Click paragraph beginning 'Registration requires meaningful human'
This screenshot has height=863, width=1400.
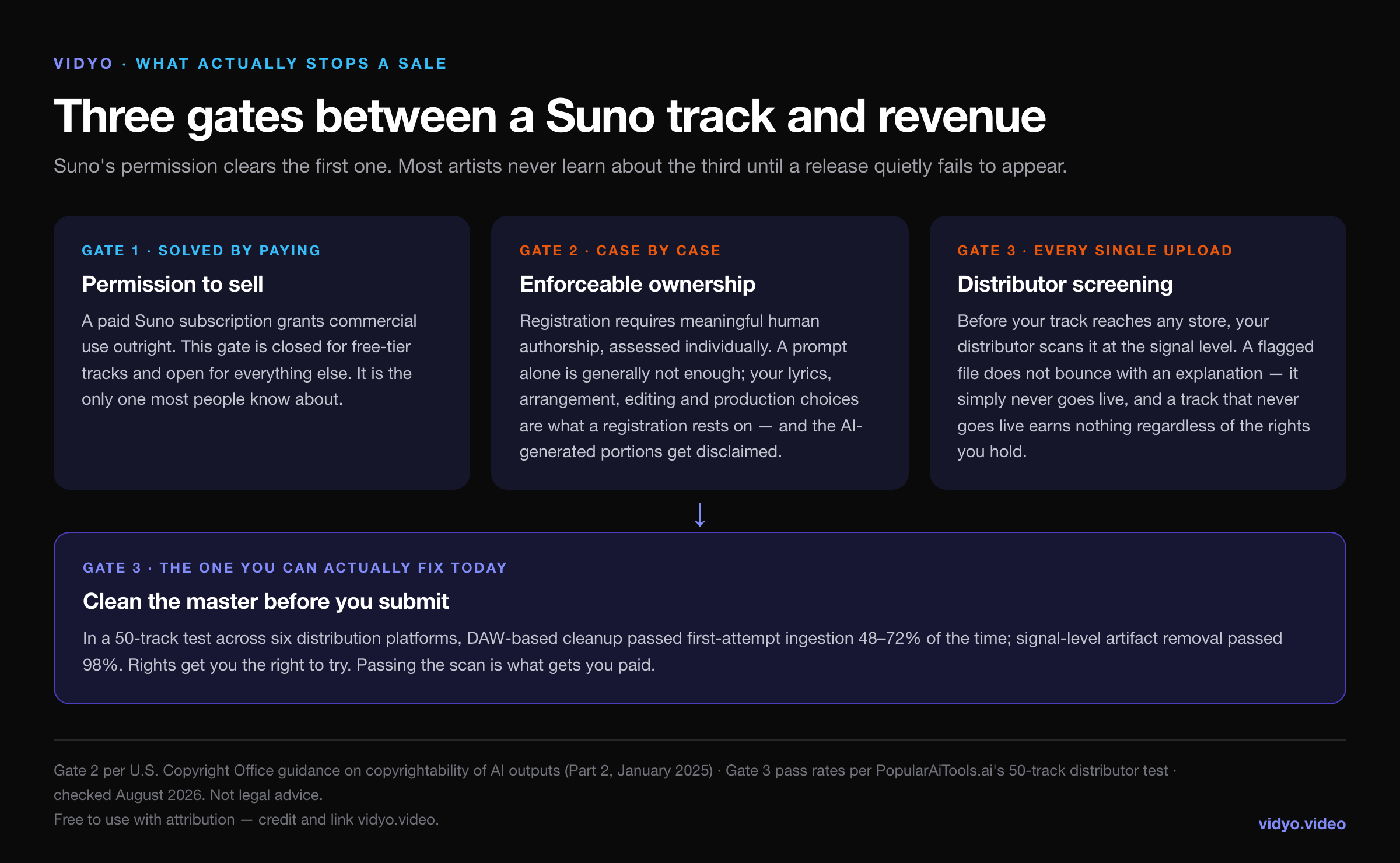pos(691,386)
